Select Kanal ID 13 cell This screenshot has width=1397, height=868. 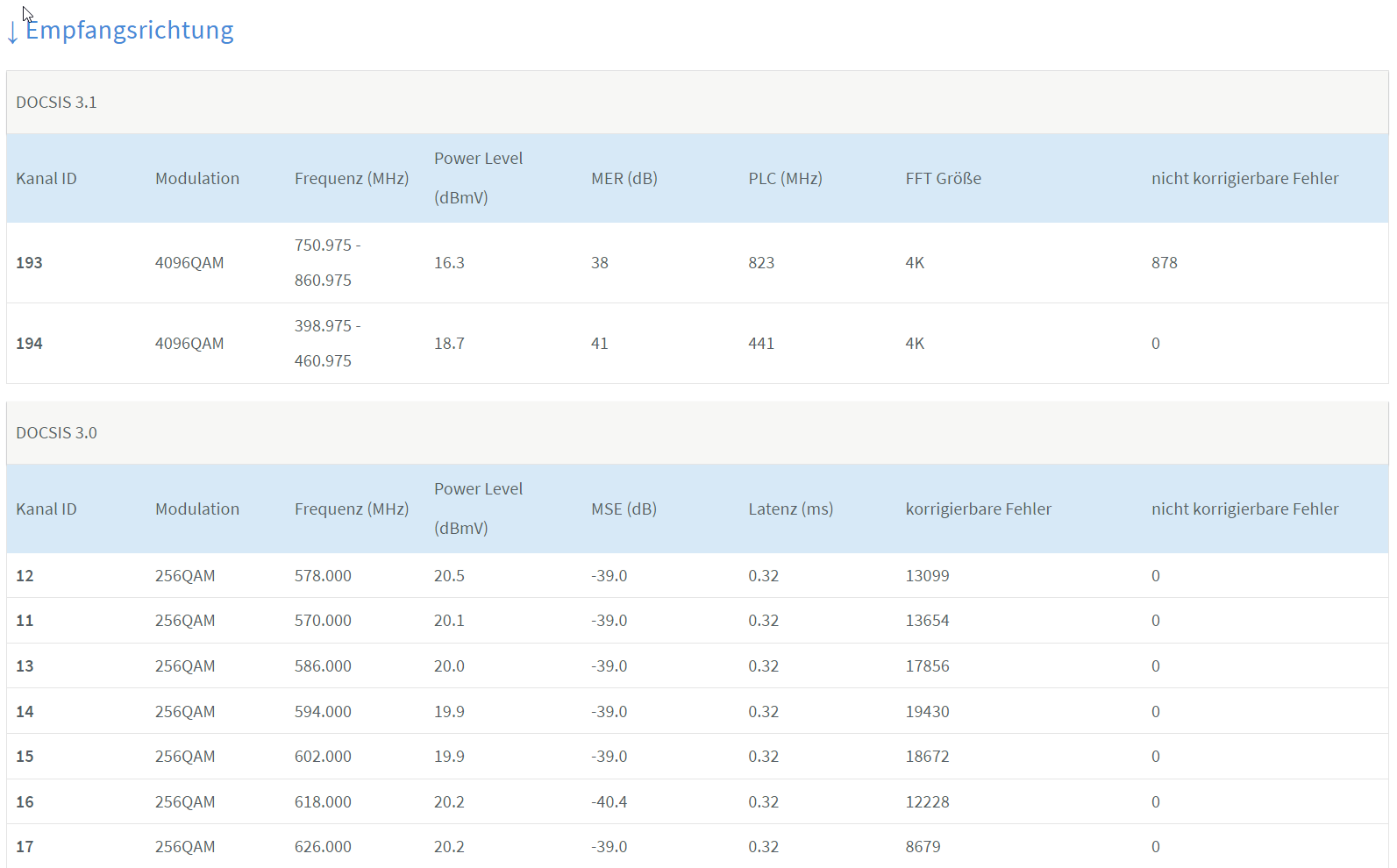(x=25, y=666)
